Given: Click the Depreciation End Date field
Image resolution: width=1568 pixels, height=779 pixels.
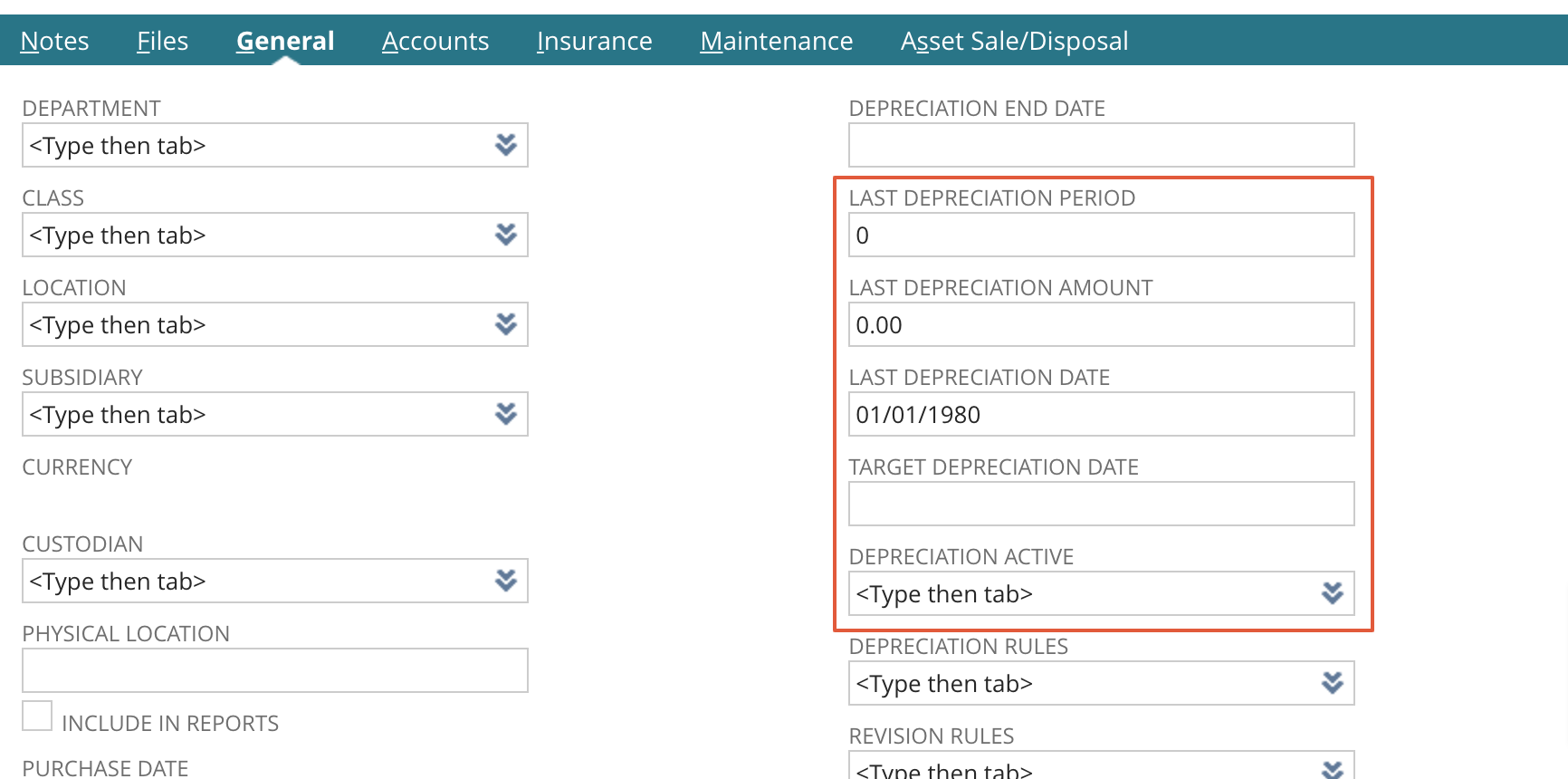Looking at the screenshot, I should coord(1101,145).
